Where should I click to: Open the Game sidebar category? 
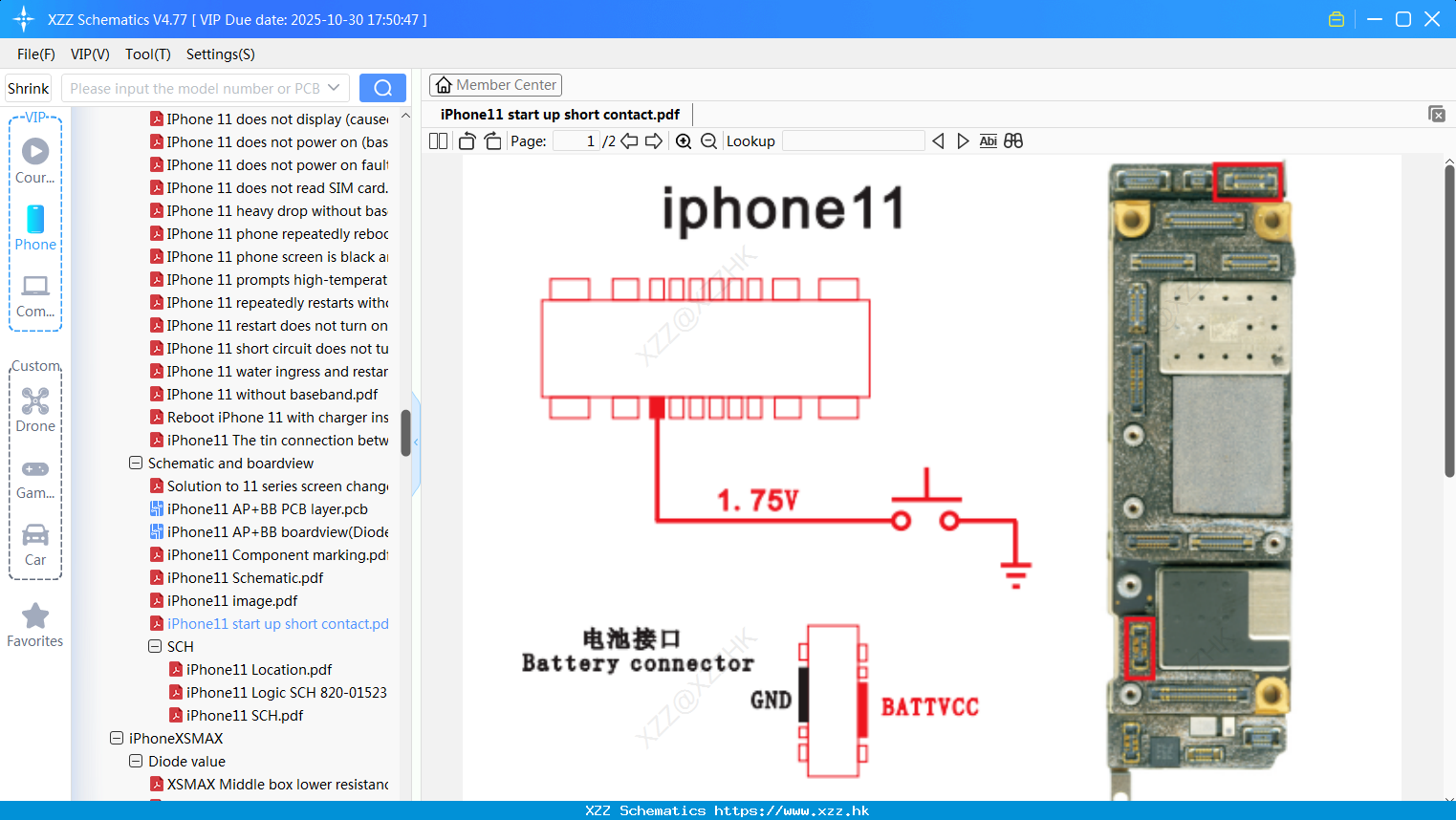(35, 478)
